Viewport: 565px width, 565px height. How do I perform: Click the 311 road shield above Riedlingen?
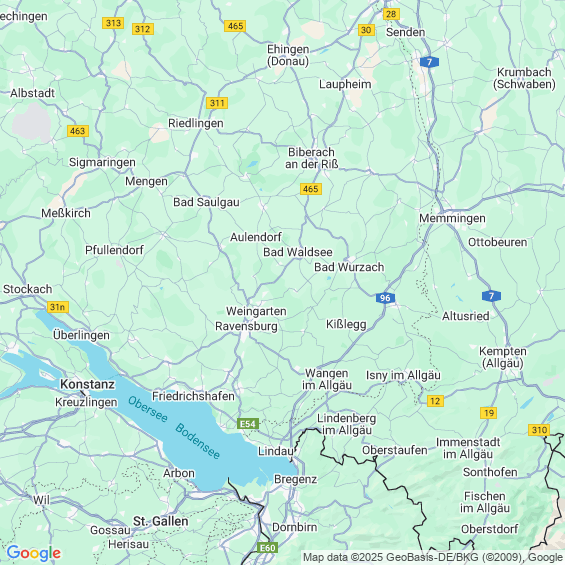point(217,103)
